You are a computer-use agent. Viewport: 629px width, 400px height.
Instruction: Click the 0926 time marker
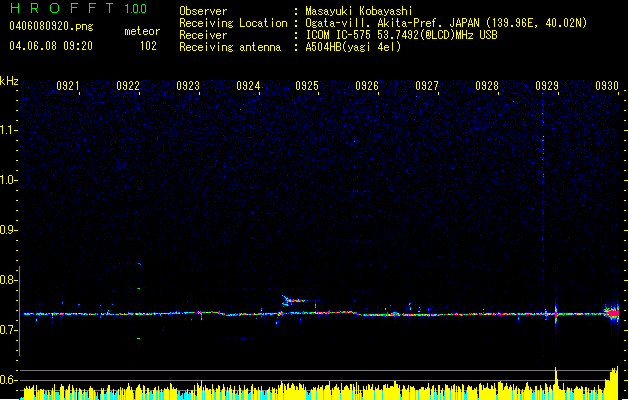(x=367, y=85)
